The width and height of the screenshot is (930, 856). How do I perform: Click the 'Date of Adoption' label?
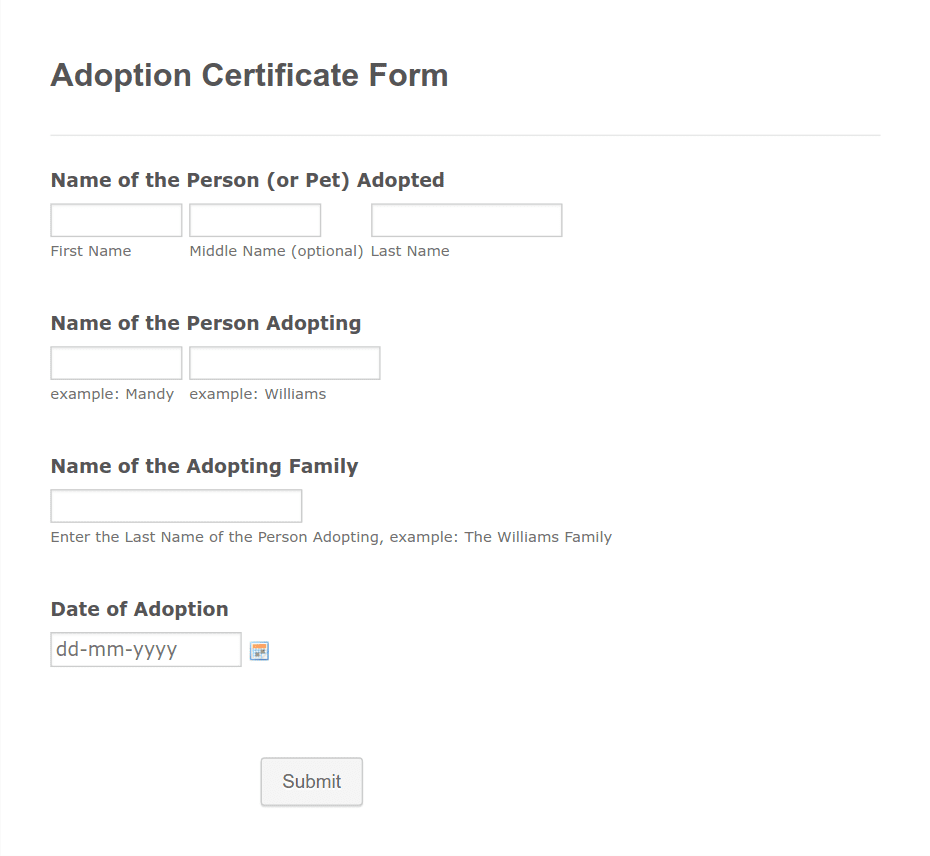(x=139, y=609)
